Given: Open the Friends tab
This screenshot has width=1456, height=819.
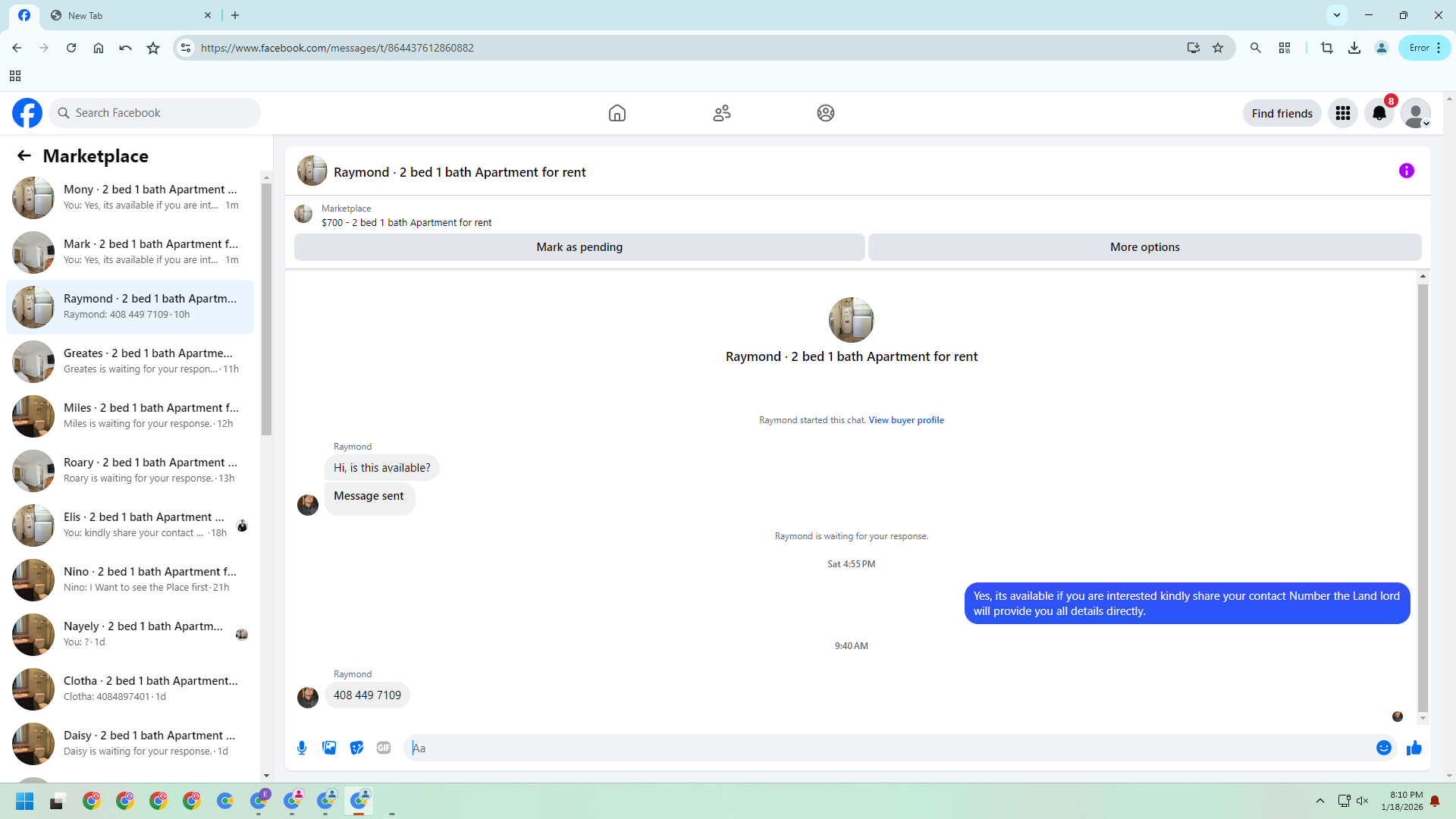Looking at the screenshot, I should 721,113.
